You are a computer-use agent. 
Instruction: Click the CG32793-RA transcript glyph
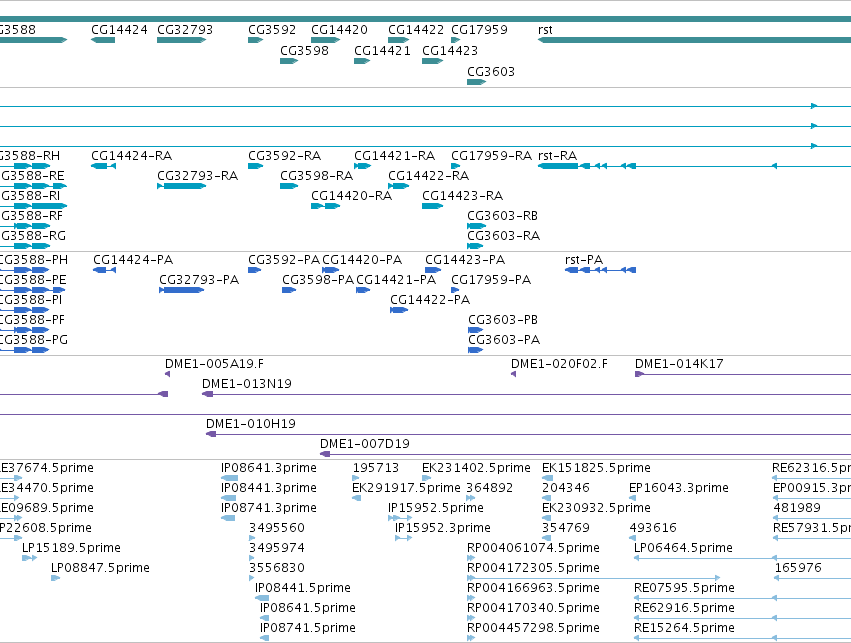click(x=181, y=186)
